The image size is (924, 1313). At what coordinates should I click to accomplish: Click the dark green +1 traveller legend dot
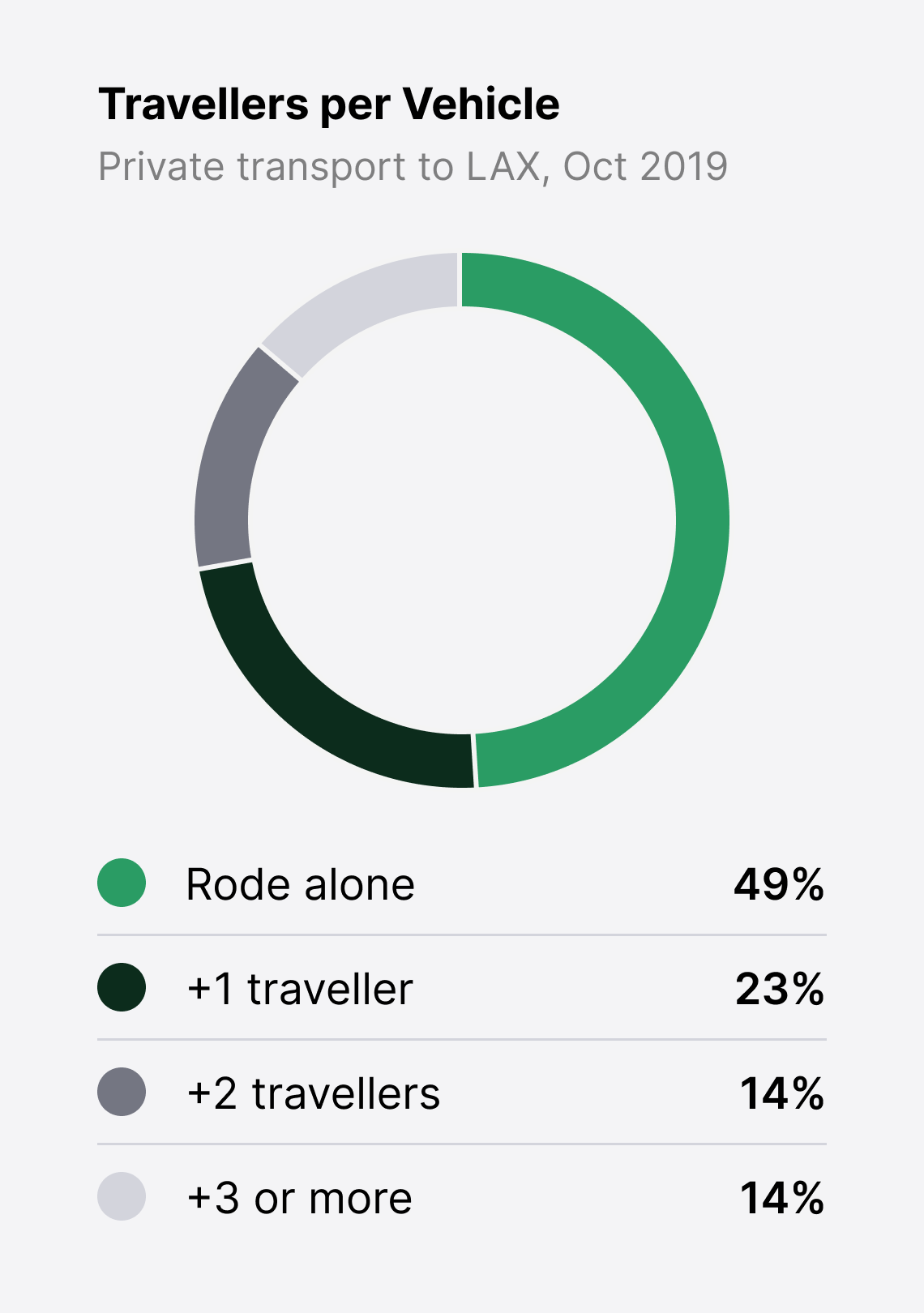[x=122, y=987]
